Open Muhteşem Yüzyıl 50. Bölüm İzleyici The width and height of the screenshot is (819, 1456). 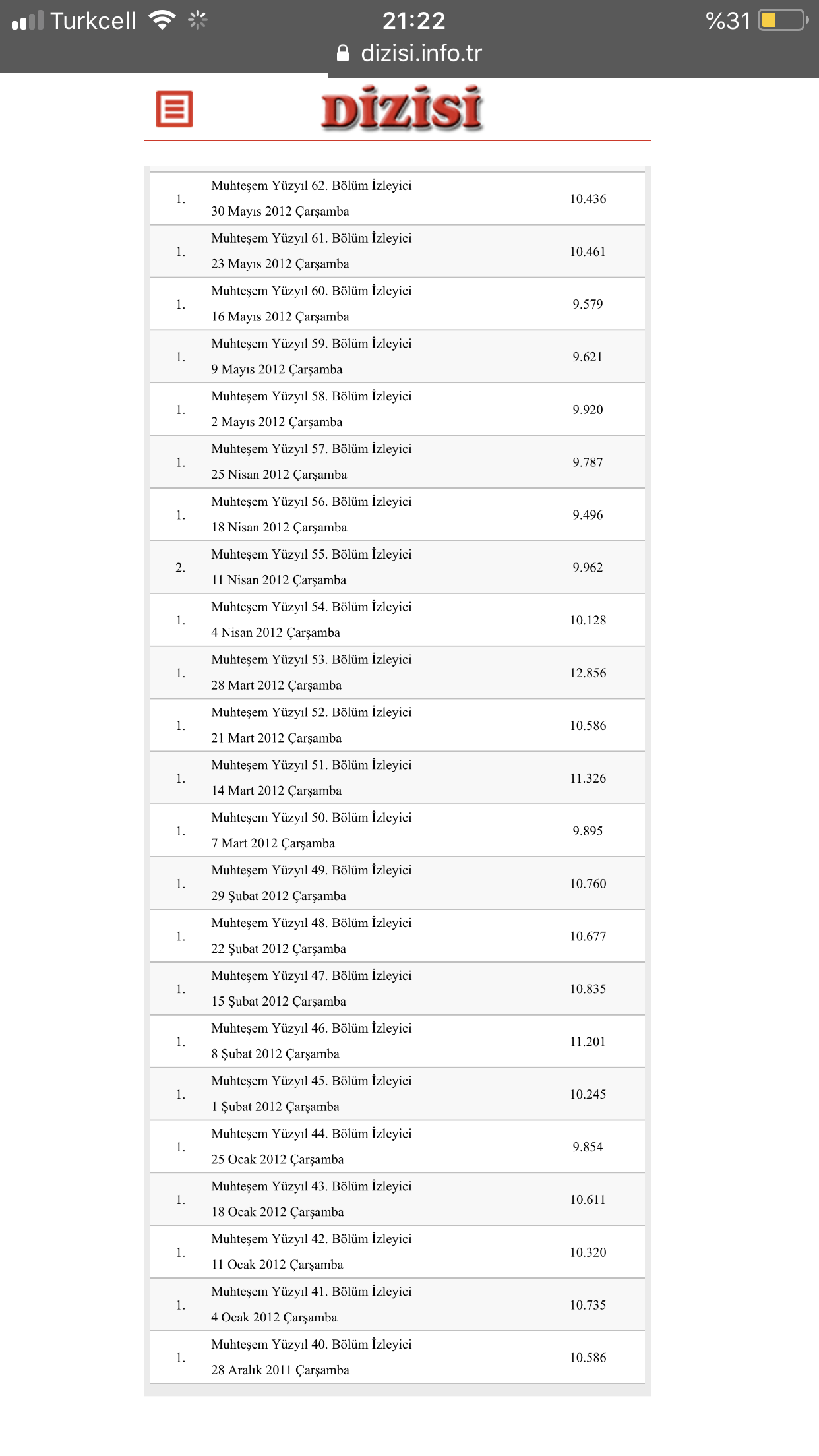pos(311,818)
